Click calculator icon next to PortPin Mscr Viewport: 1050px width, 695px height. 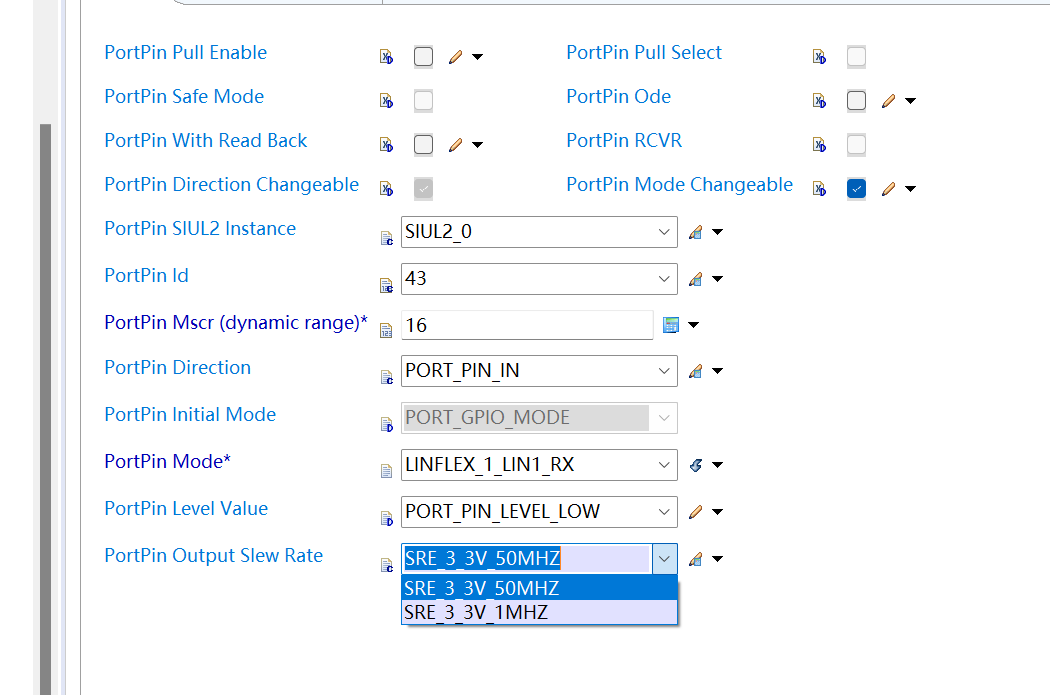(671, 324)
